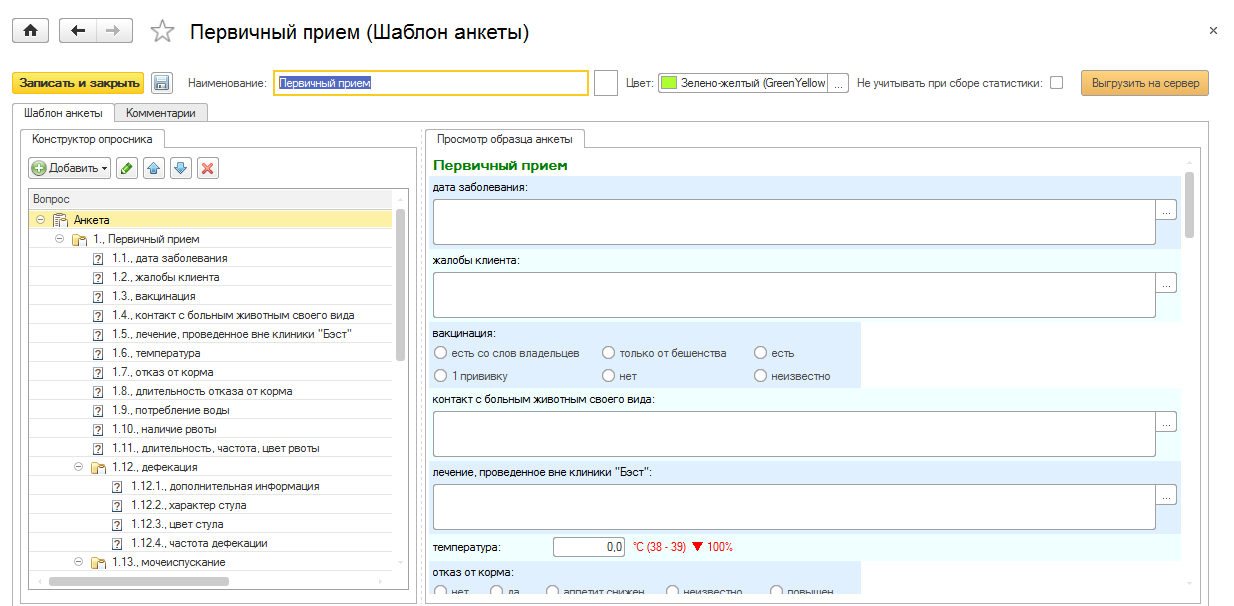Image resolution: width=1234 pixels, height=606 pixels.
Task: Select tree row '1.4., контакт с больным животным'
Action: [x=212, y=315]
